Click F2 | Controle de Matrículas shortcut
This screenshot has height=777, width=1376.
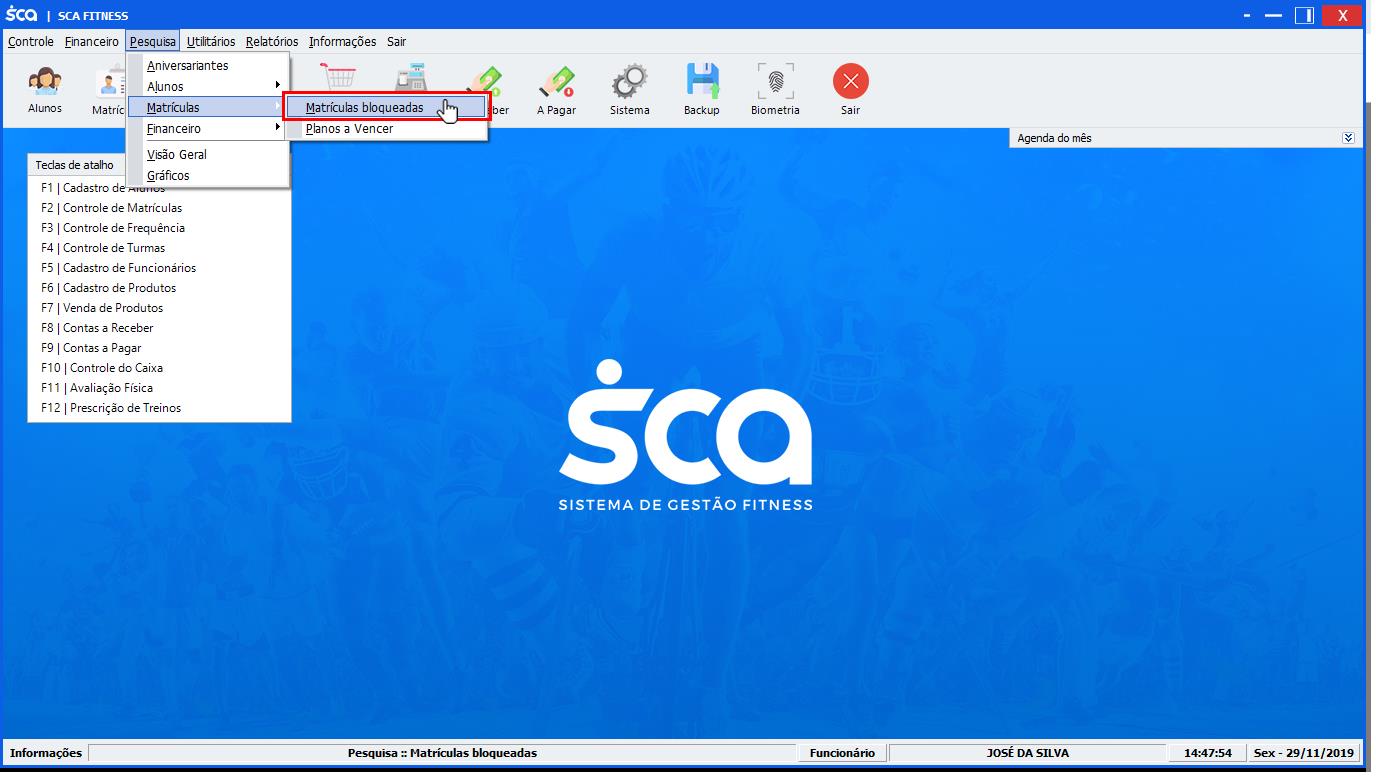click(x=112, y=208)
